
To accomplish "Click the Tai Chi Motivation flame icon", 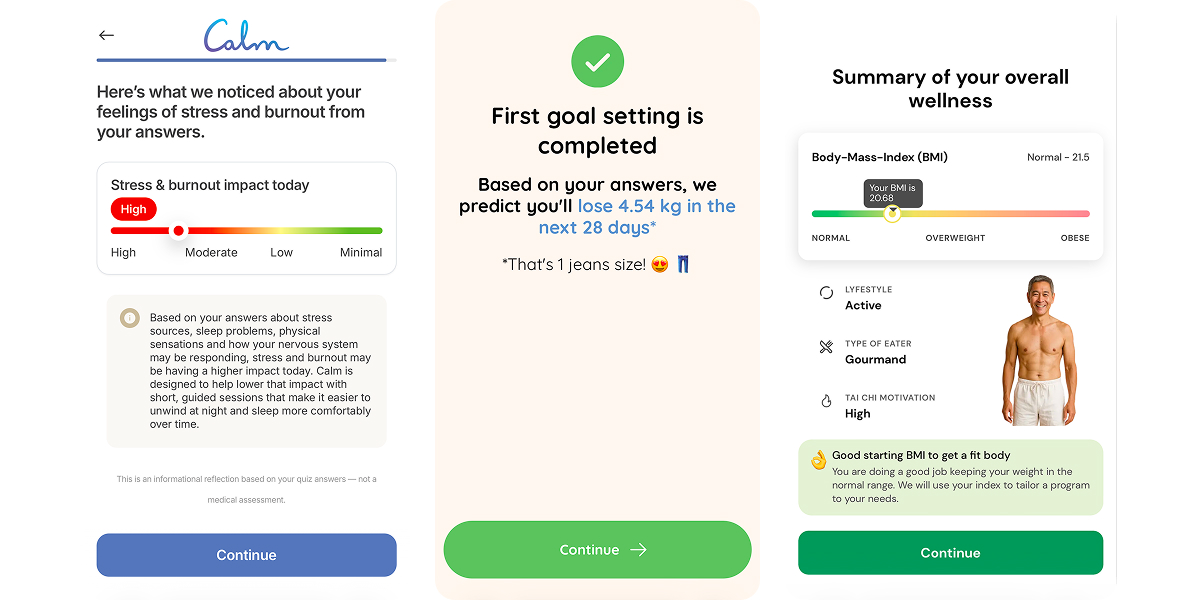I will [x=825, y=401].
